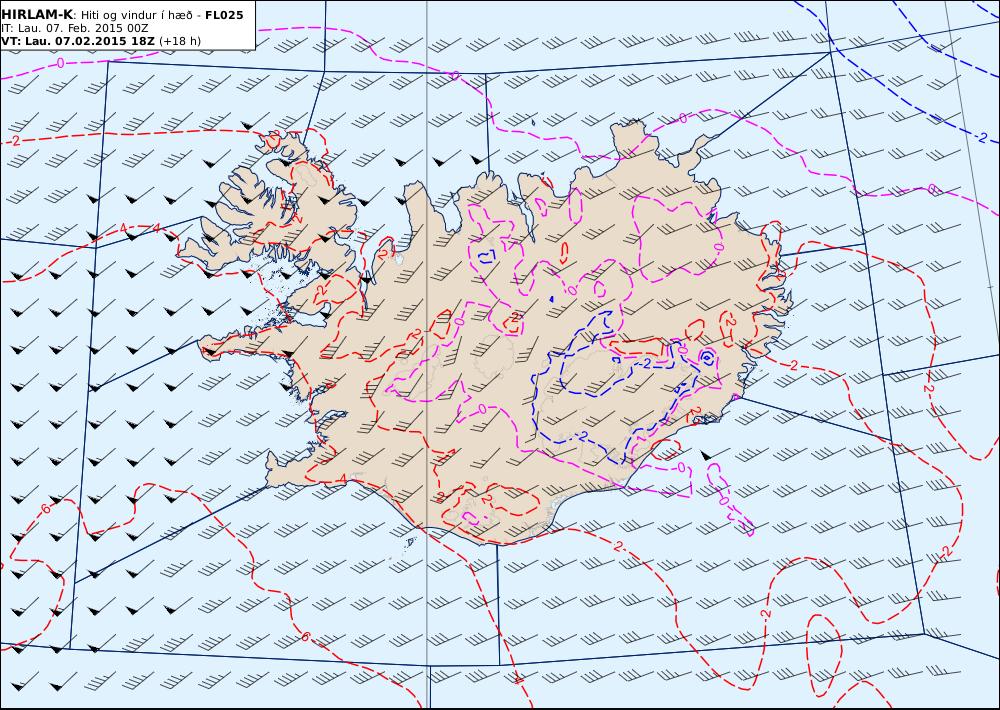Click the 'Hiti og vindur í hæð' caption
This screenshot has height=710, width=1000.
(x=136, y=15)
